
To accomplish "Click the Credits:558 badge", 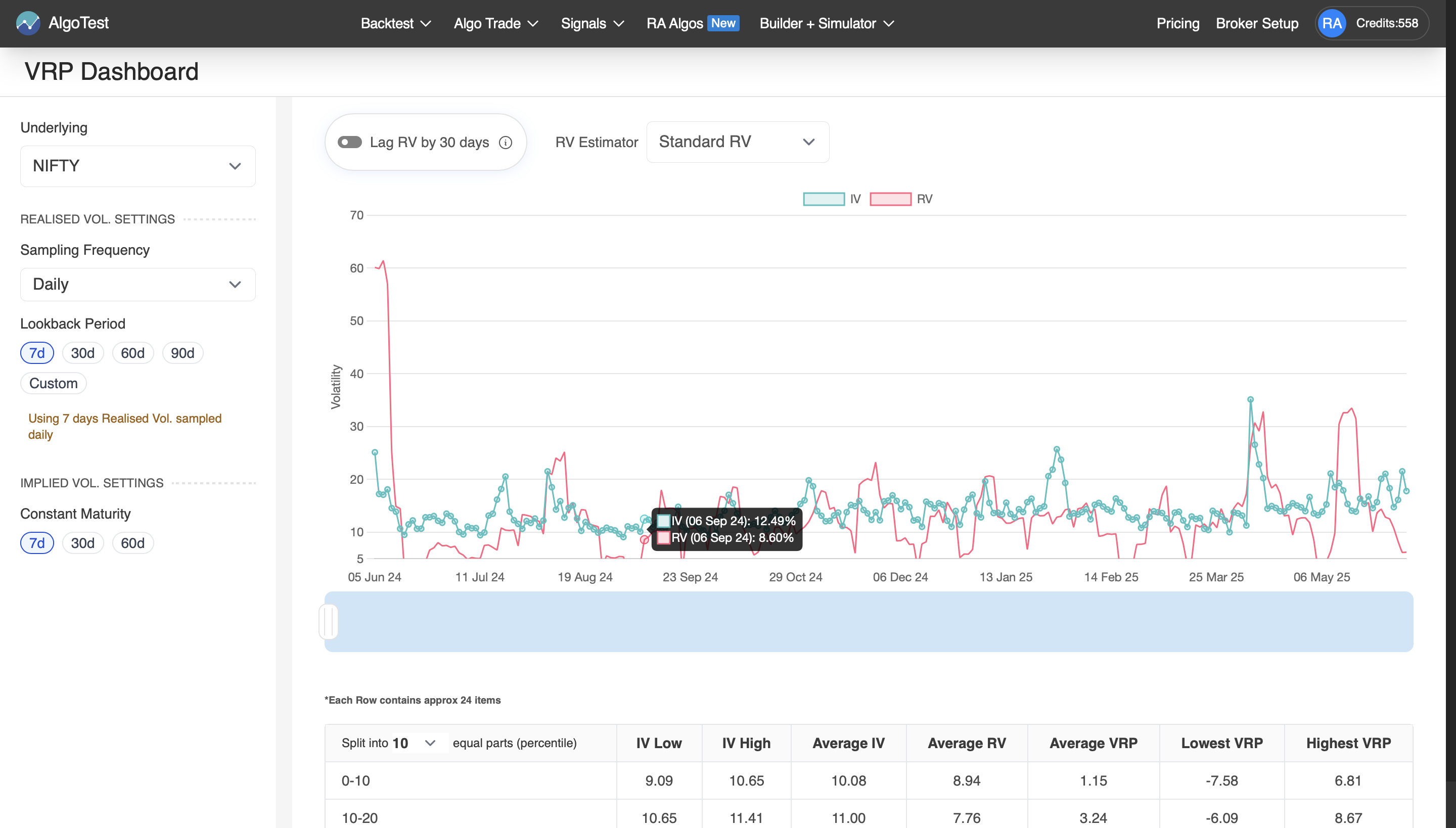I will (x=1388, y=23).
